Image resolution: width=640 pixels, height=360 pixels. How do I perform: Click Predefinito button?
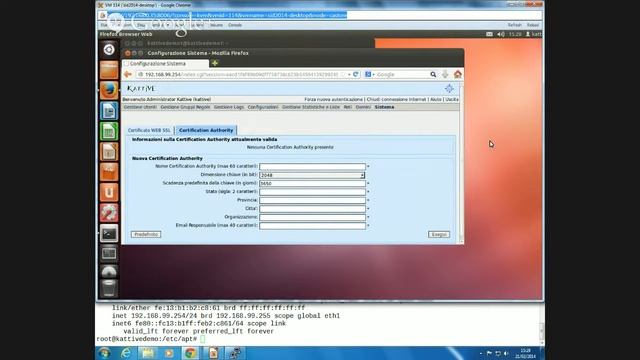(146, 234)
